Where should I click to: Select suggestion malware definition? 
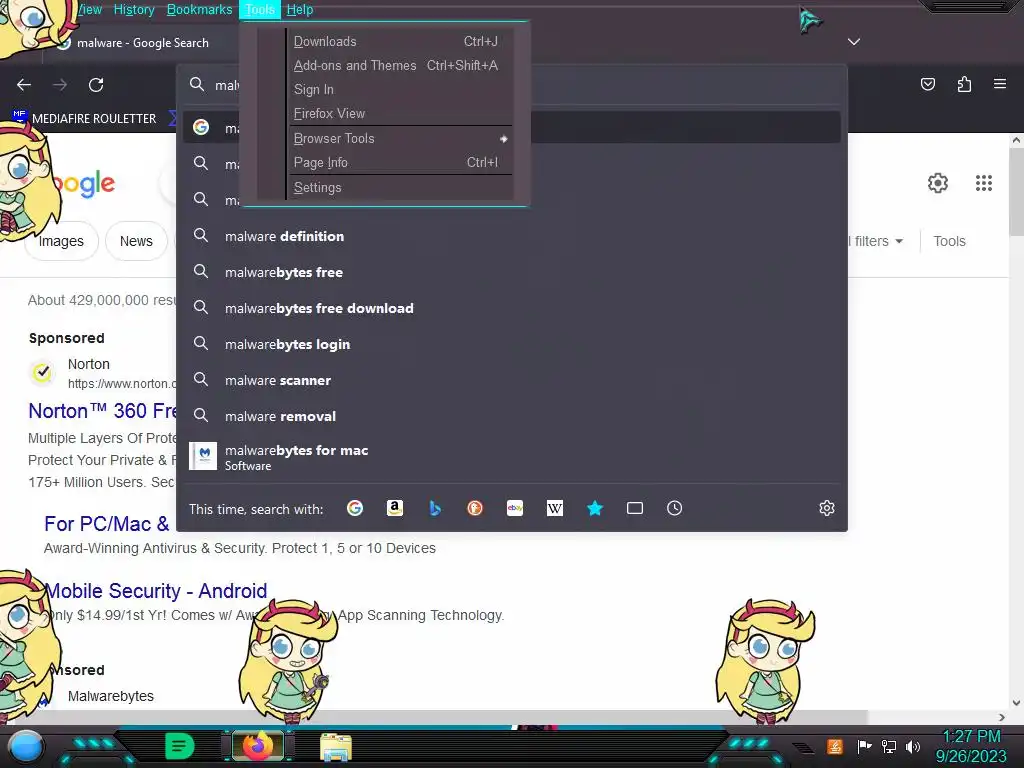(511, 236)
